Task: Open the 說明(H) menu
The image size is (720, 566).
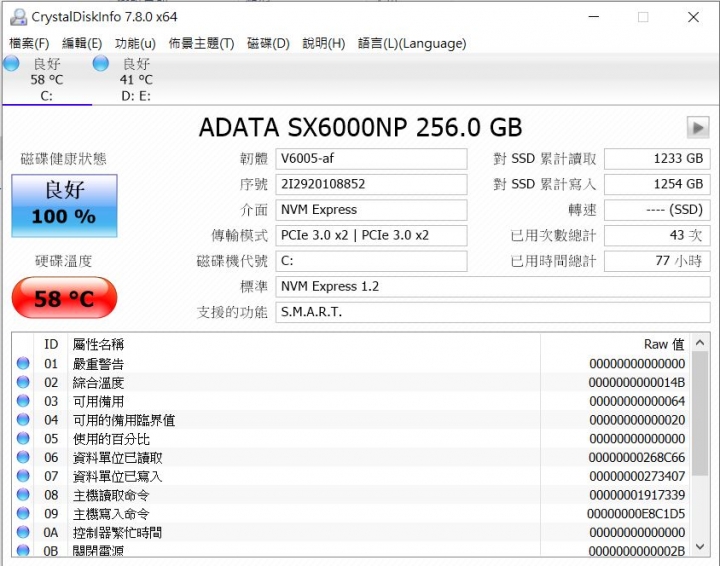Action: [324, 44]
